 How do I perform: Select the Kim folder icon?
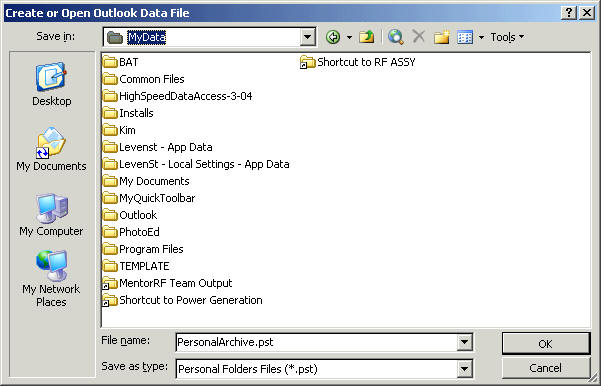pos(110,130)
